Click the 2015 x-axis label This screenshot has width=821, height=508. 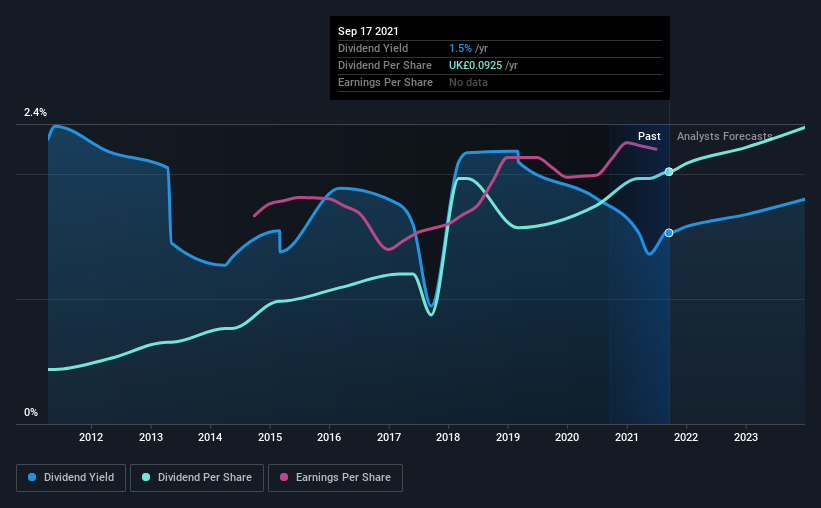tap(270, 437)
